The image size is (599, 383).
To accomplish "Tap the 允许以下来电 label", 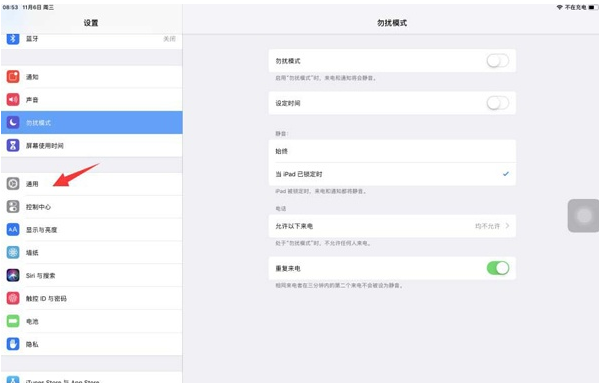I will [294, 226].
